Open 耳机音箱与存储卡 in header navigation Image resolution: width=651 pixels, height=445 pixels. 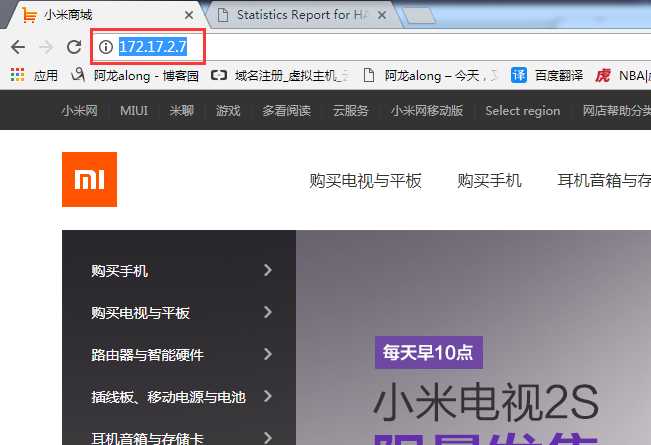point(604,181)
